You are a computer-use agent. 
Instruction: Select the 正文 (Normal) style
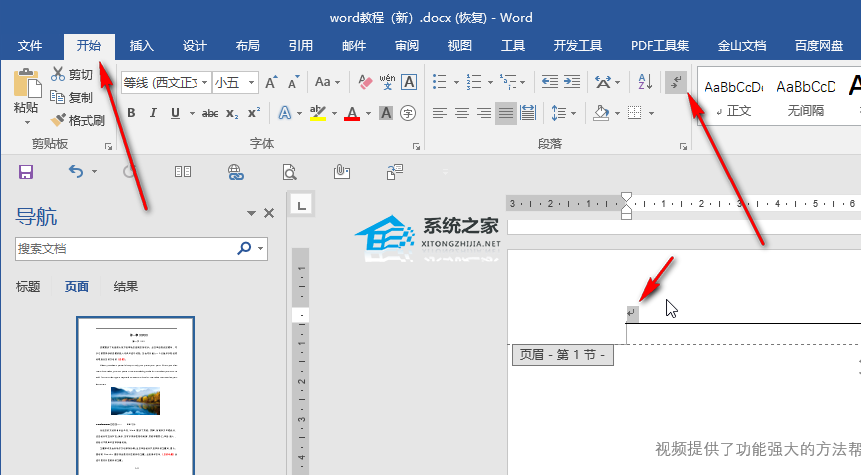[x=734, y=97]
